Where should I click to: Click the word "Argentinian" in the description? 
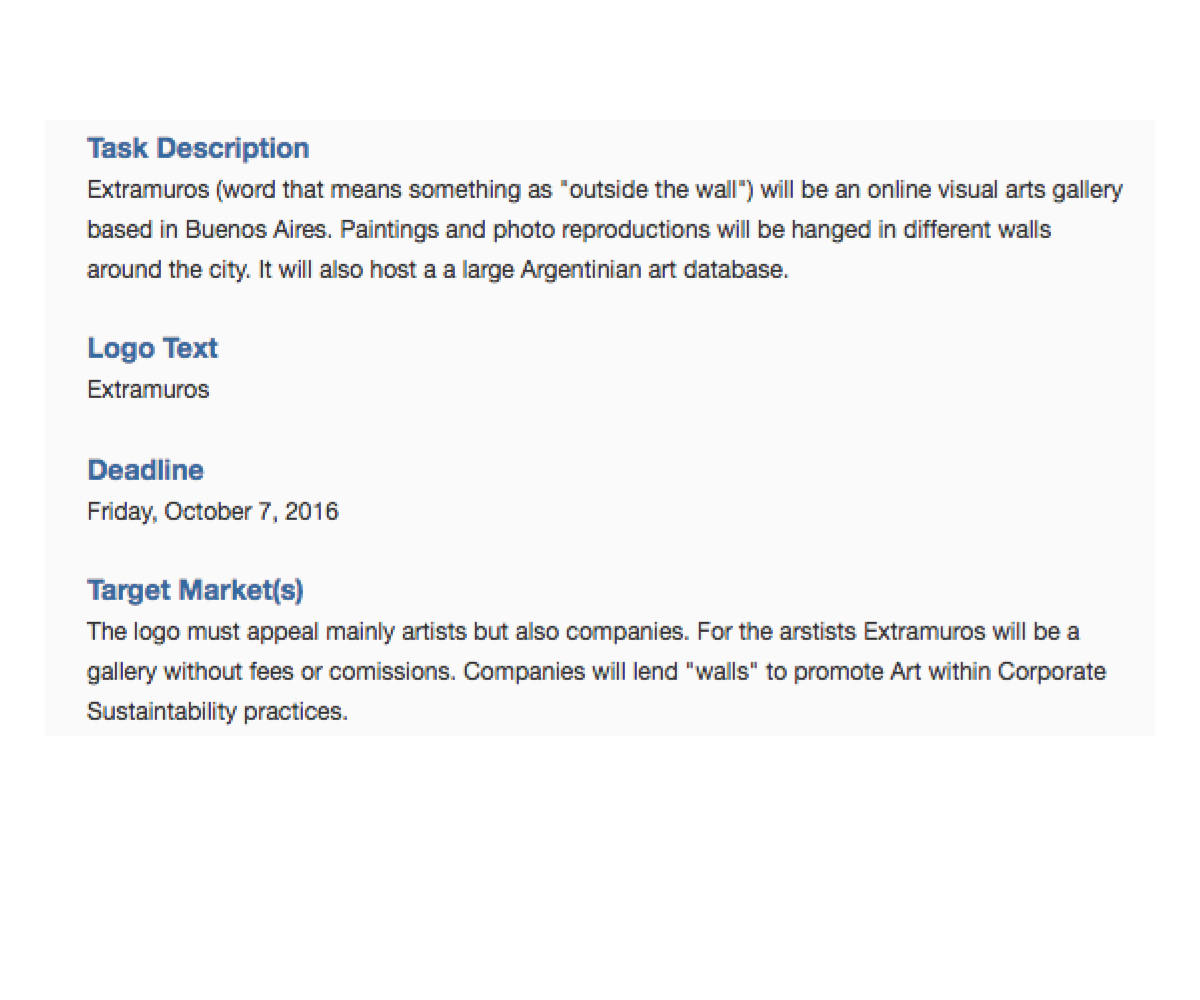point(582,270)
